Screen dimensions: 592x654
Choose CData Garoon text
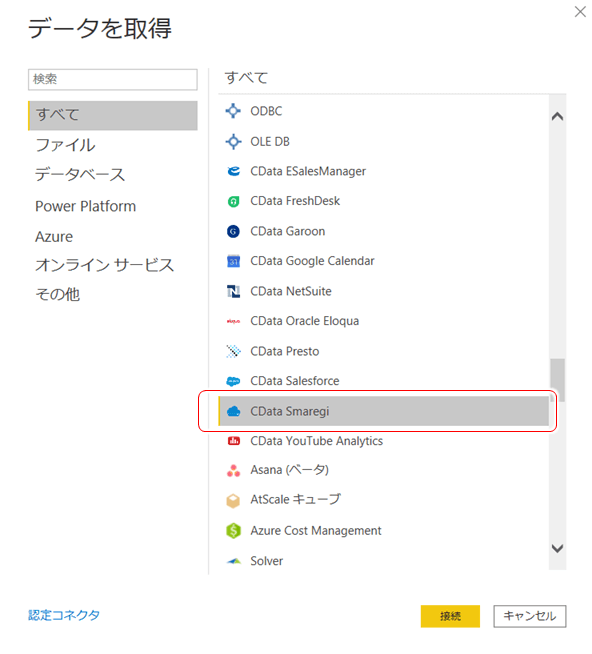click(287, 231)
